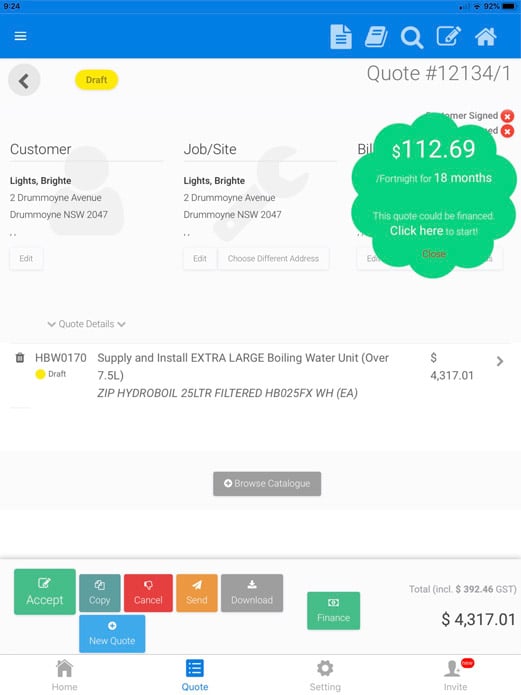Tap the edit note icon in header

click(448, 36)
